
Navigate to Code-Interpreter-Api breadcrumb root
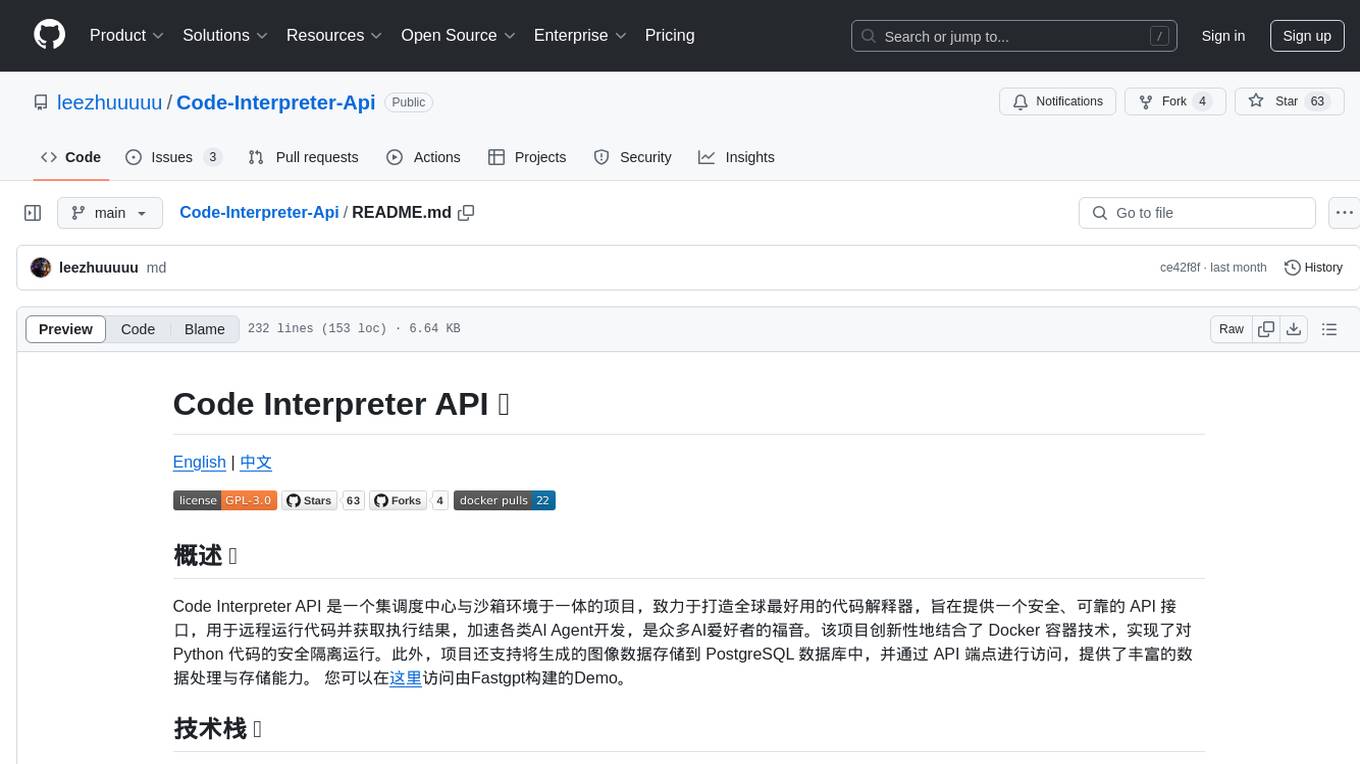coord(259,213)
